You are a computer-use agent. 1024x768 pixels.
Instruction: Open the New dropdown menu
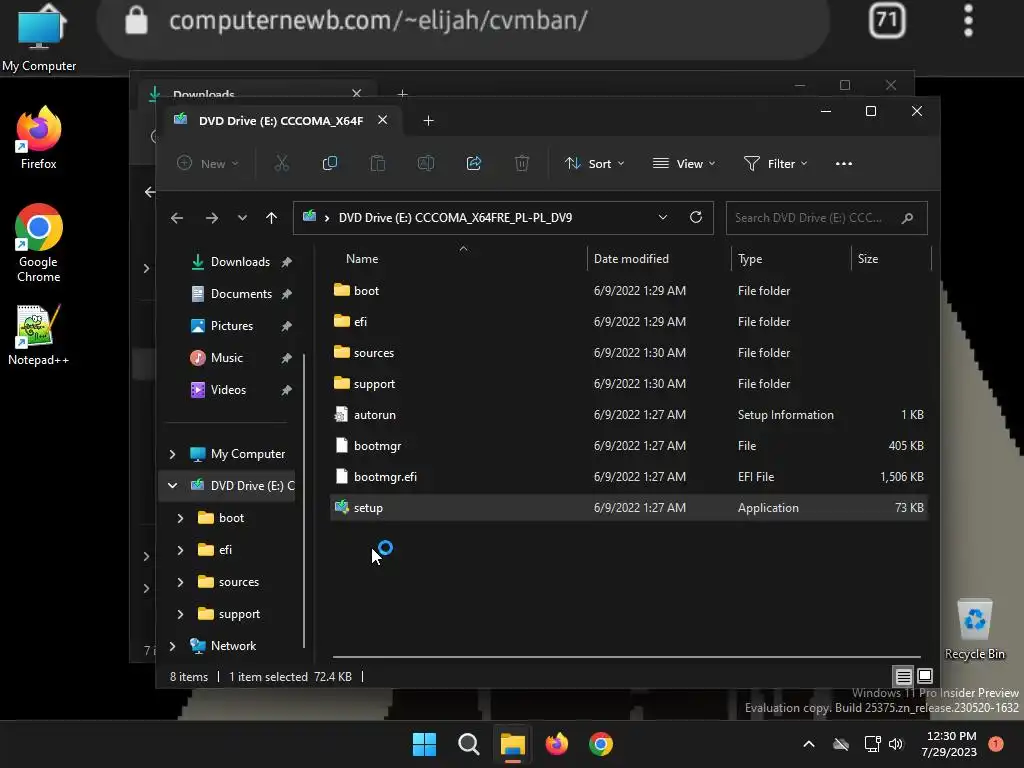(208, 163)
